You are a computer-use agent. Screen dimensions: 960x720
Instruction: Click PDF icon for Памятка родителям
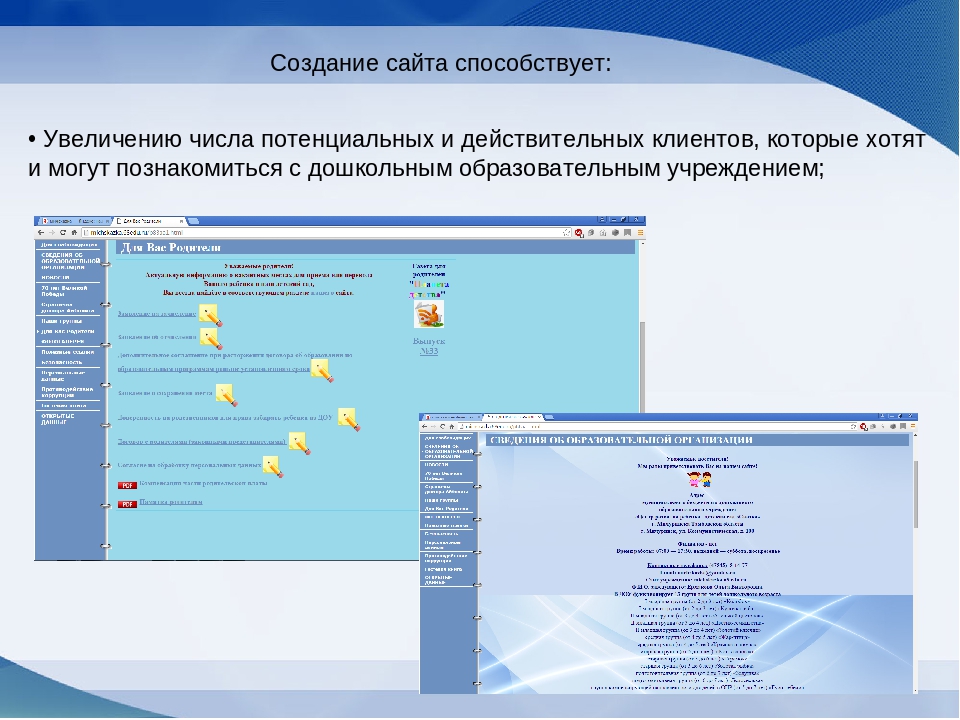coord(127,504)
